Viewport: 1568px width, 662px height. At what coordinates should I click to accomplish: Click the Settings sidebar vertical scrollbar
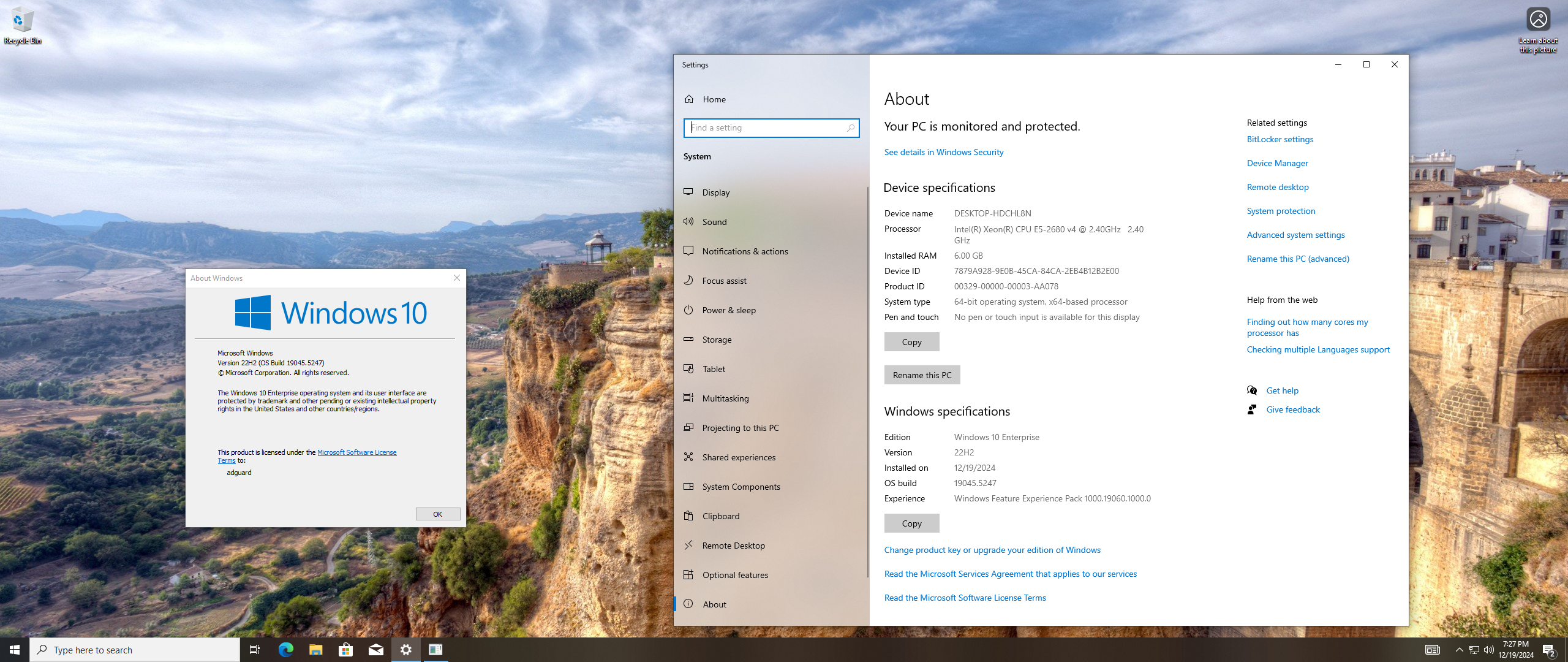[x=867, y=380]
